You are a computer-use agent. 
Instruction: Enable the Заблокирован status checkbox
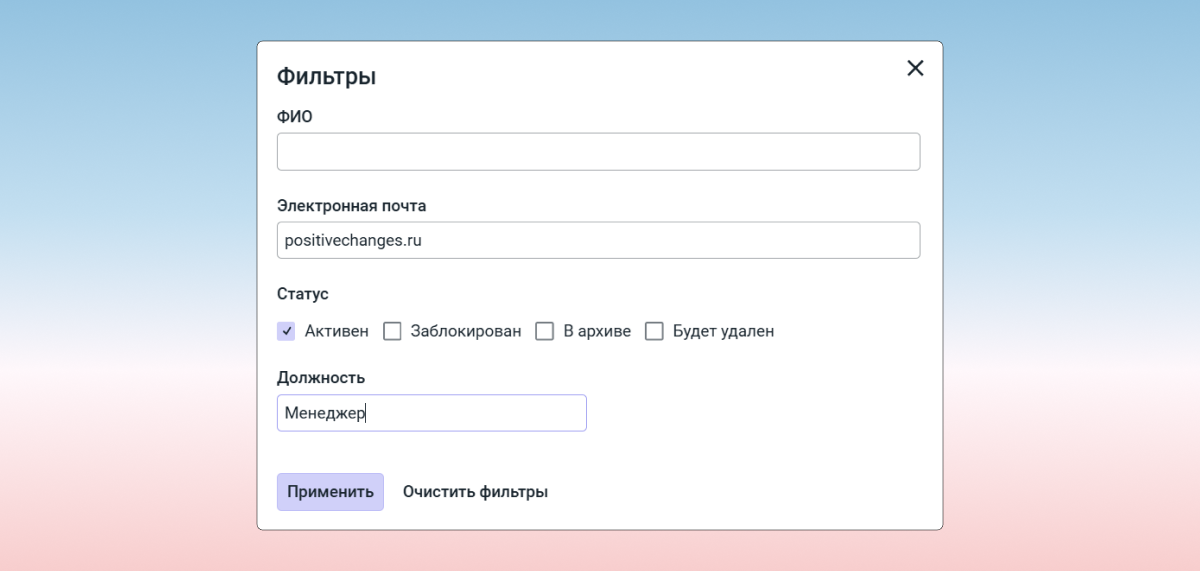coord(392,331)
